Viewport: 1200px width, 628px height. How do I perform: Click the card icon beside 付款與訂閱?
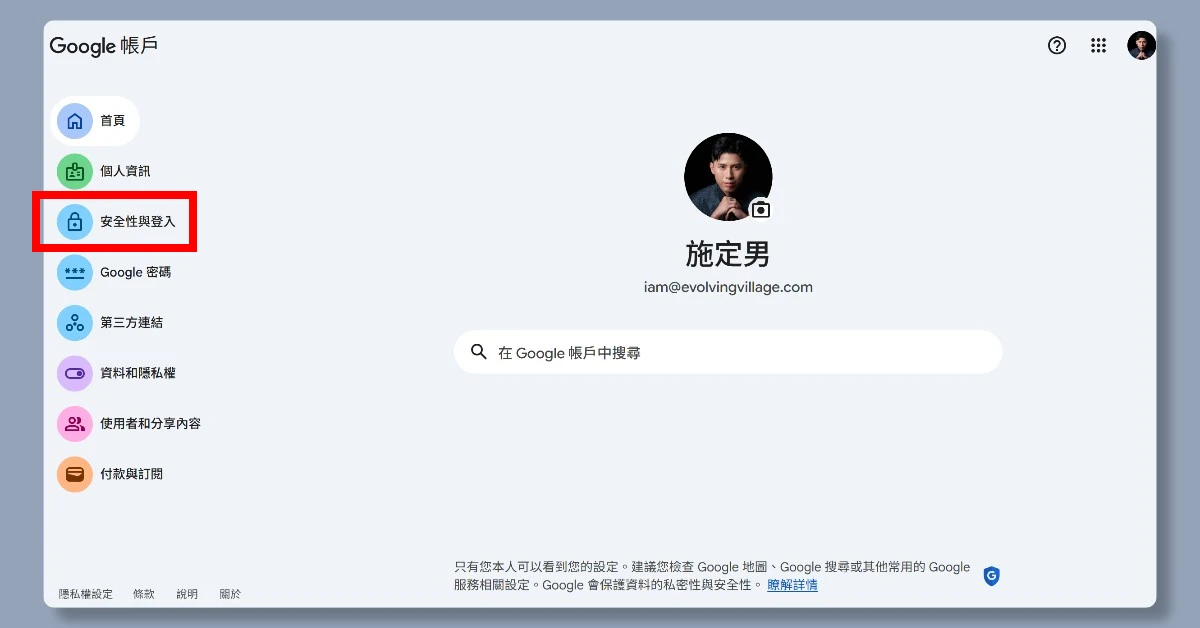point(74,474)
